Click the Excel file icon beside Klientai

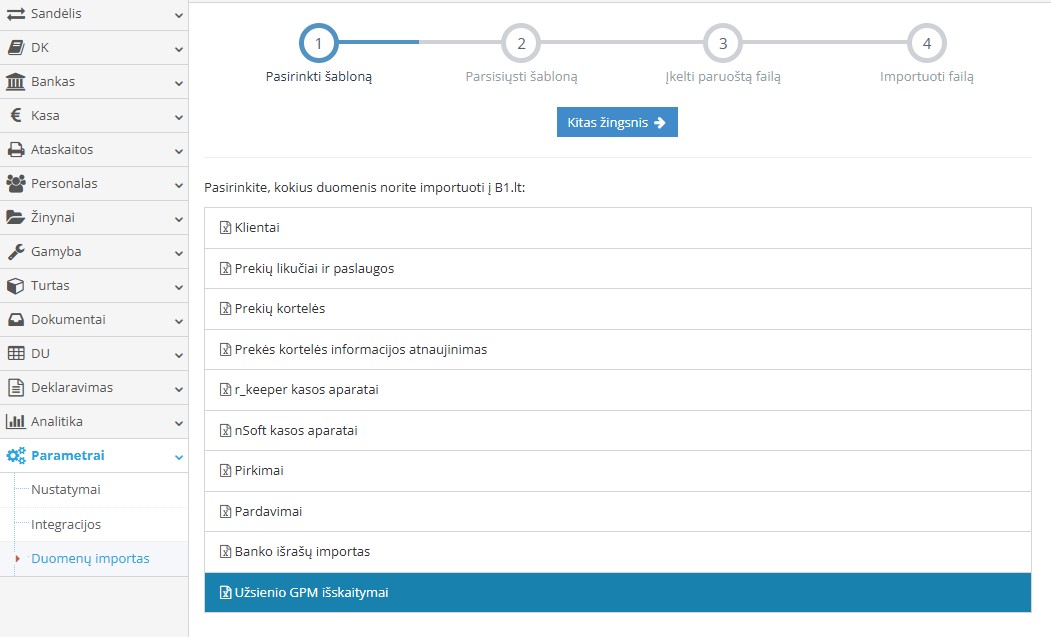tap(225, 228)
